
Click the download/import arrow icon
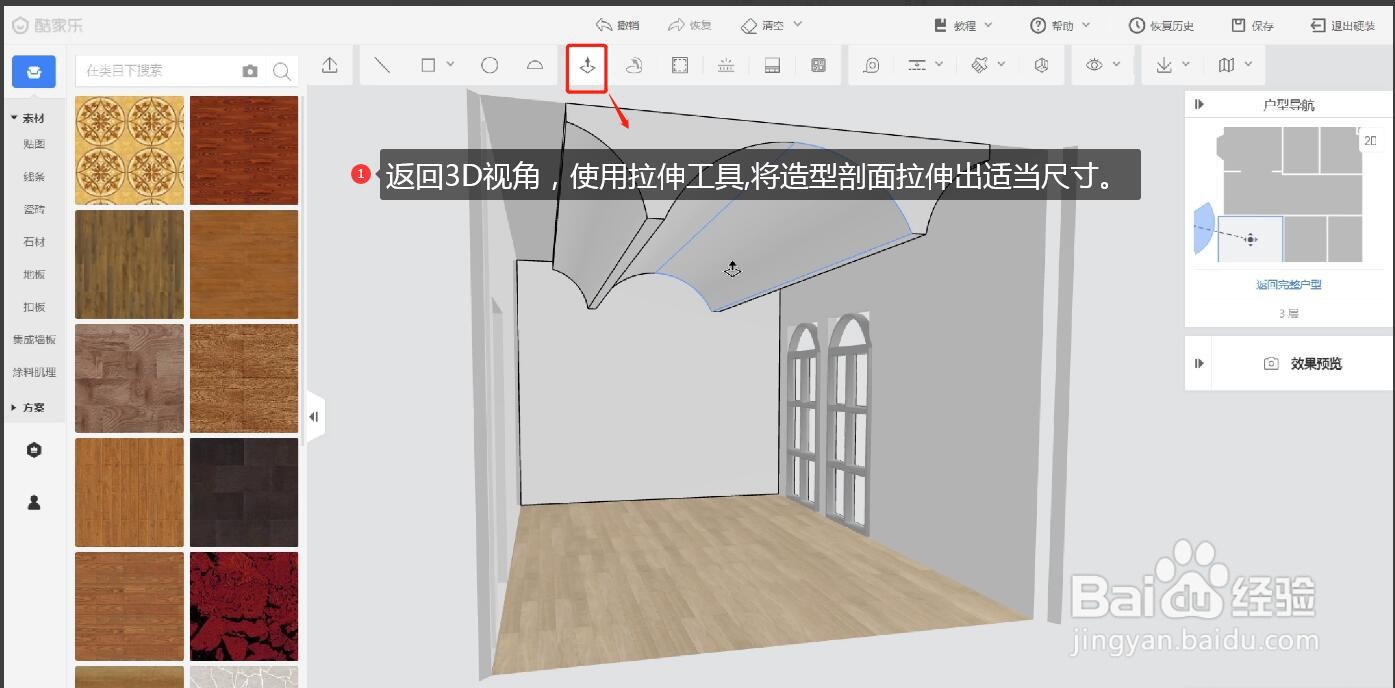pos(1164,65)
